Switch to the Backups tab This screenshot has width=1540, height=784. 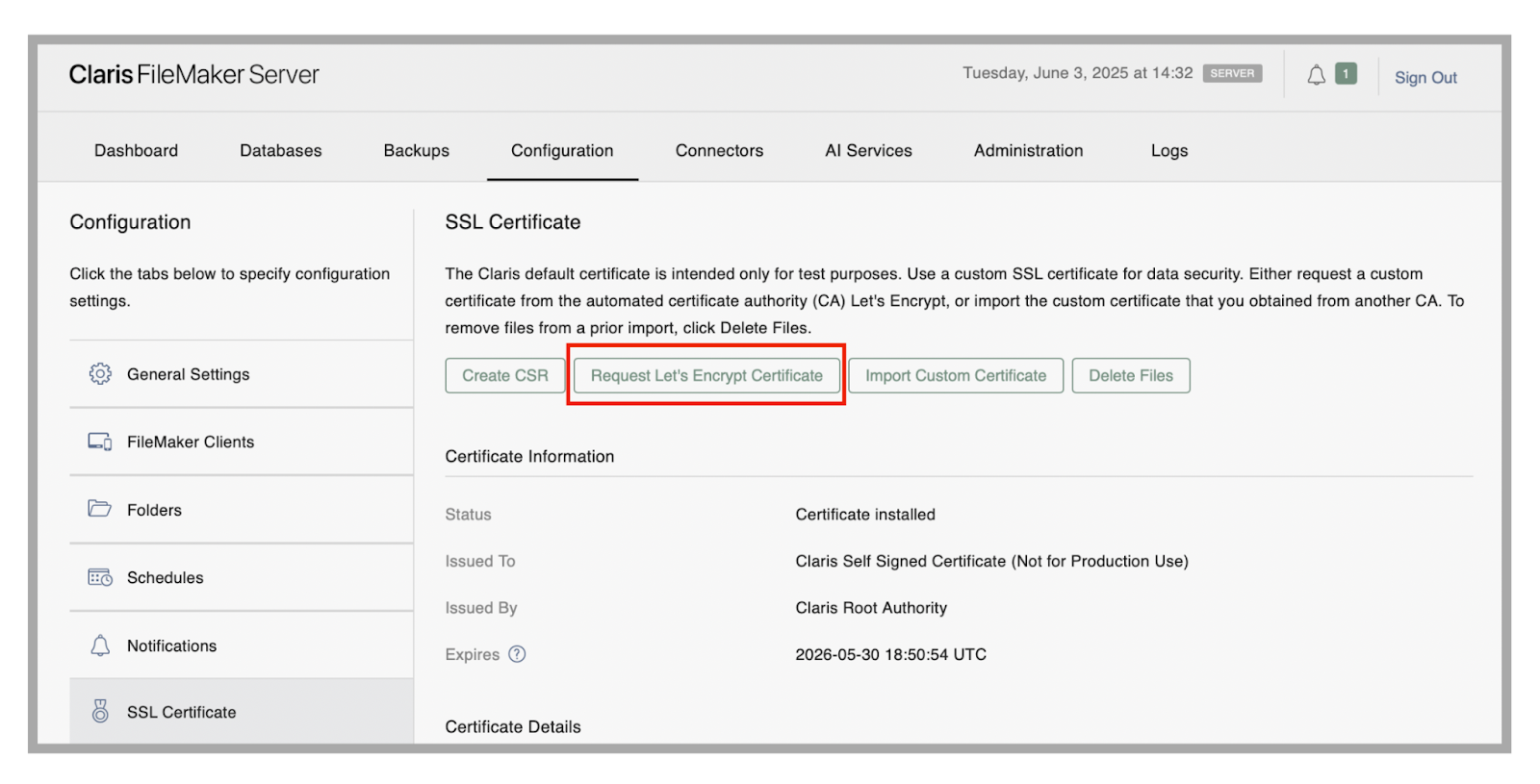tap(417, 151)
